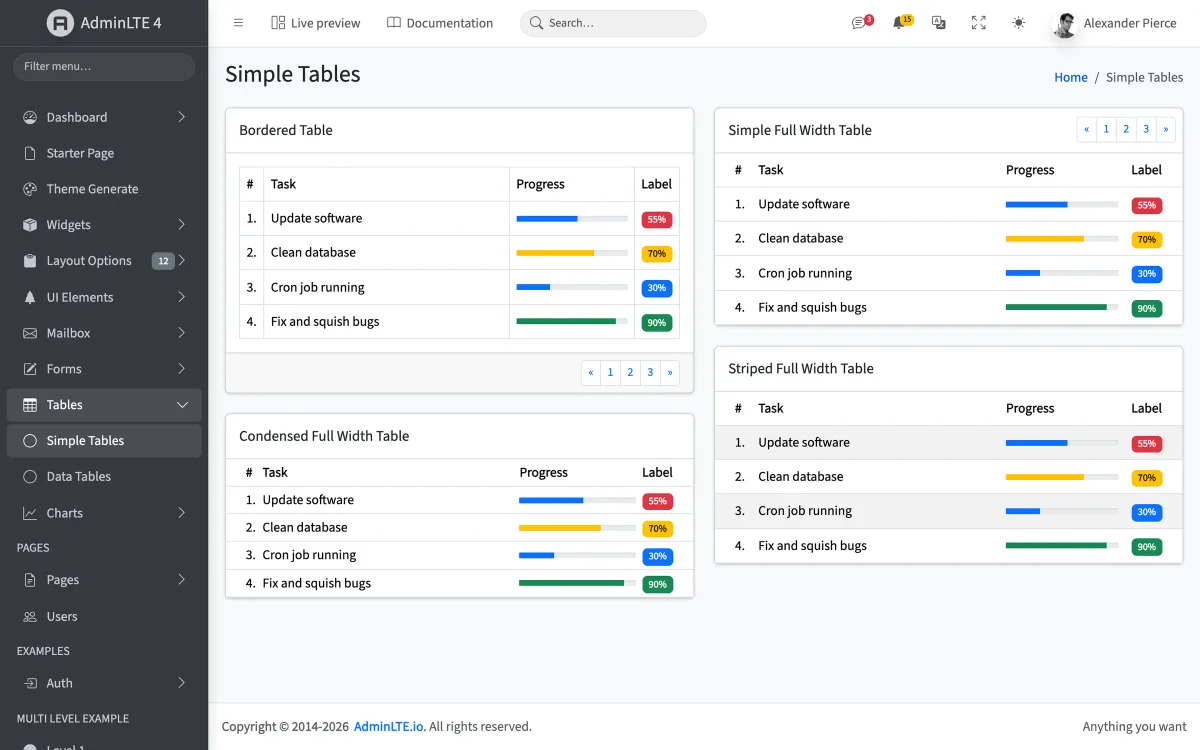
Task: Click the 55% red label in Bordered Table
Action: pyautogui.click(x=657, y=219)
